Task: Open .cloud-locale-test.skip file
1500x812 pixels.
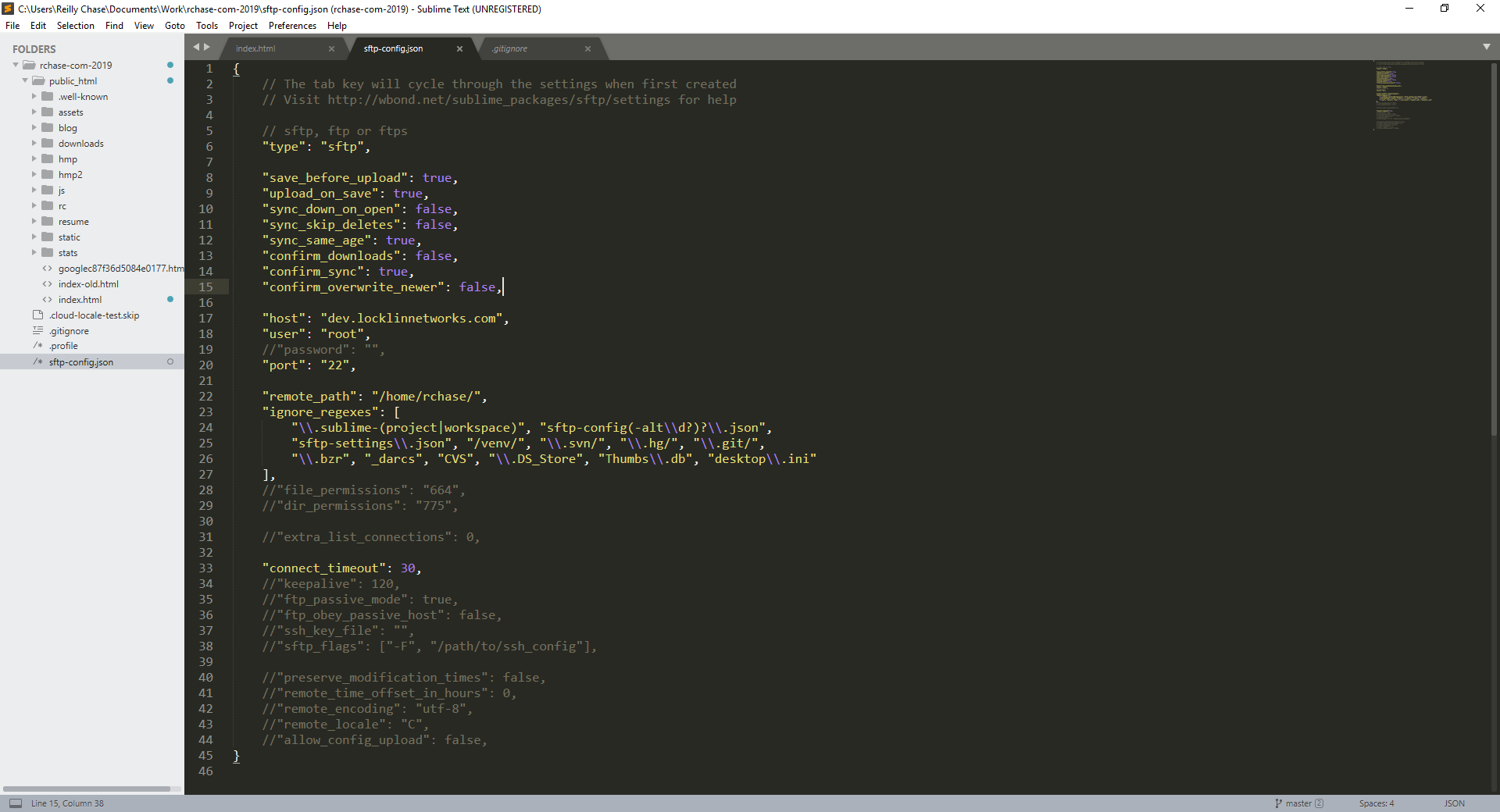Action: click(94, 315)
